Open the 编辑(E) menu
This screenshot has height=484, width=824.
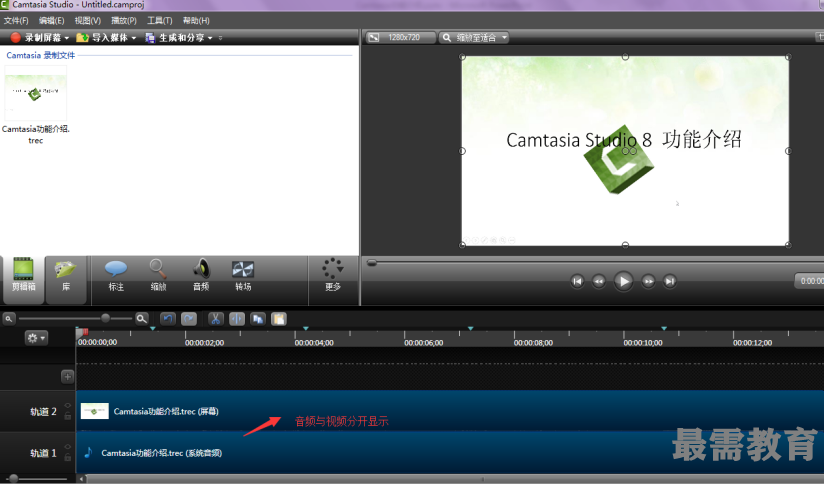coord(52,20)
